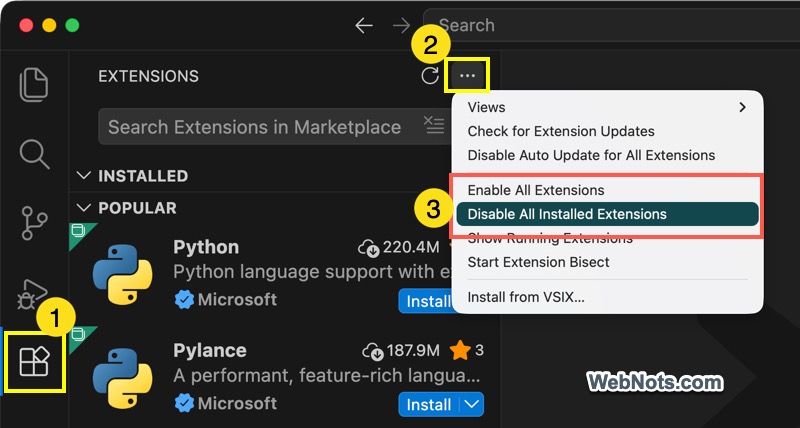Go back using the left arrow
The height and width of the screenshot is (428, 800).
pyautogui.click(x=364, y=25)
